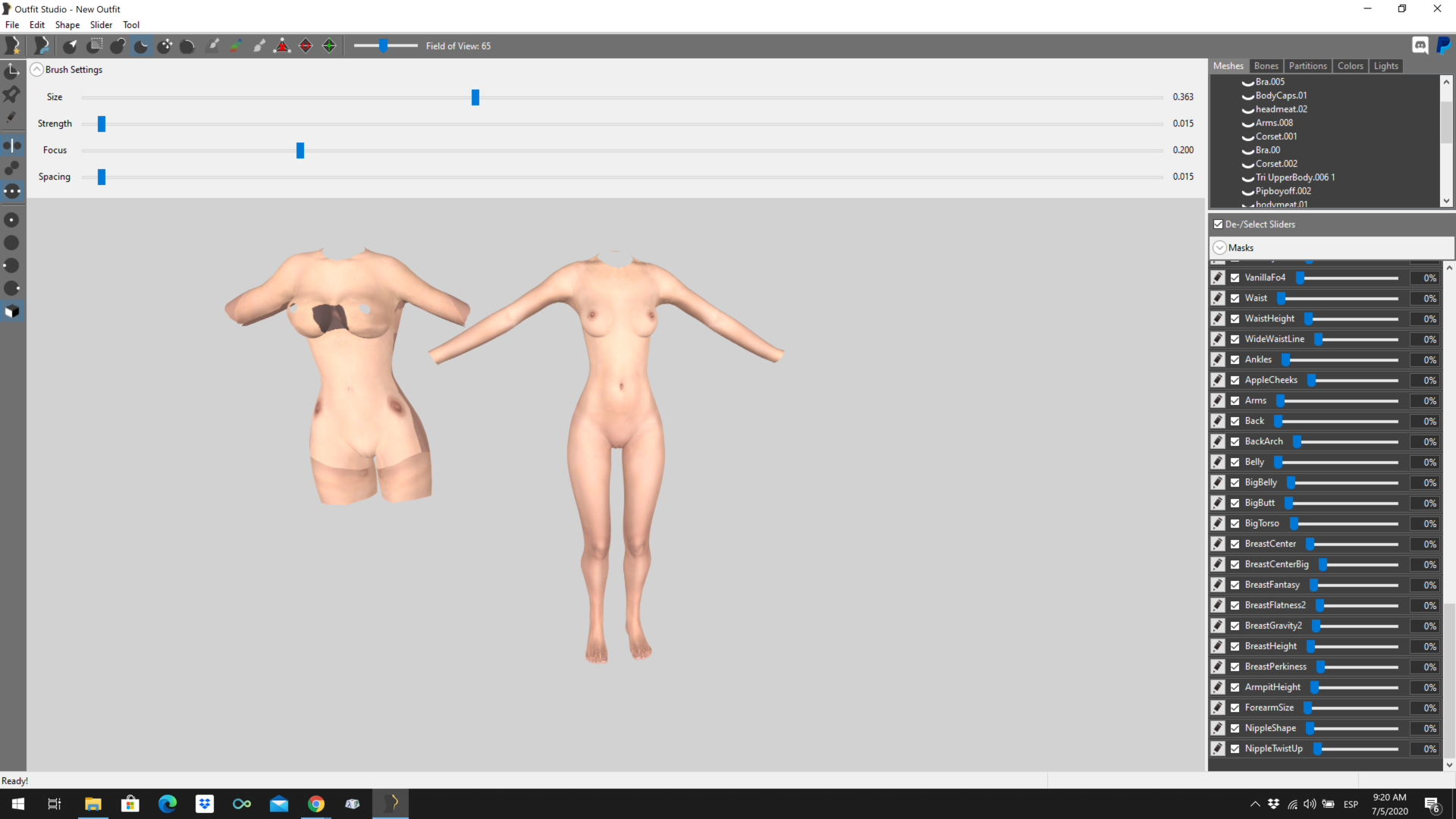Image resolution: width=1456 pixels, height=819 pixels.
Task: Open Google Chrome from the taskbar
Action: [316, 804]
